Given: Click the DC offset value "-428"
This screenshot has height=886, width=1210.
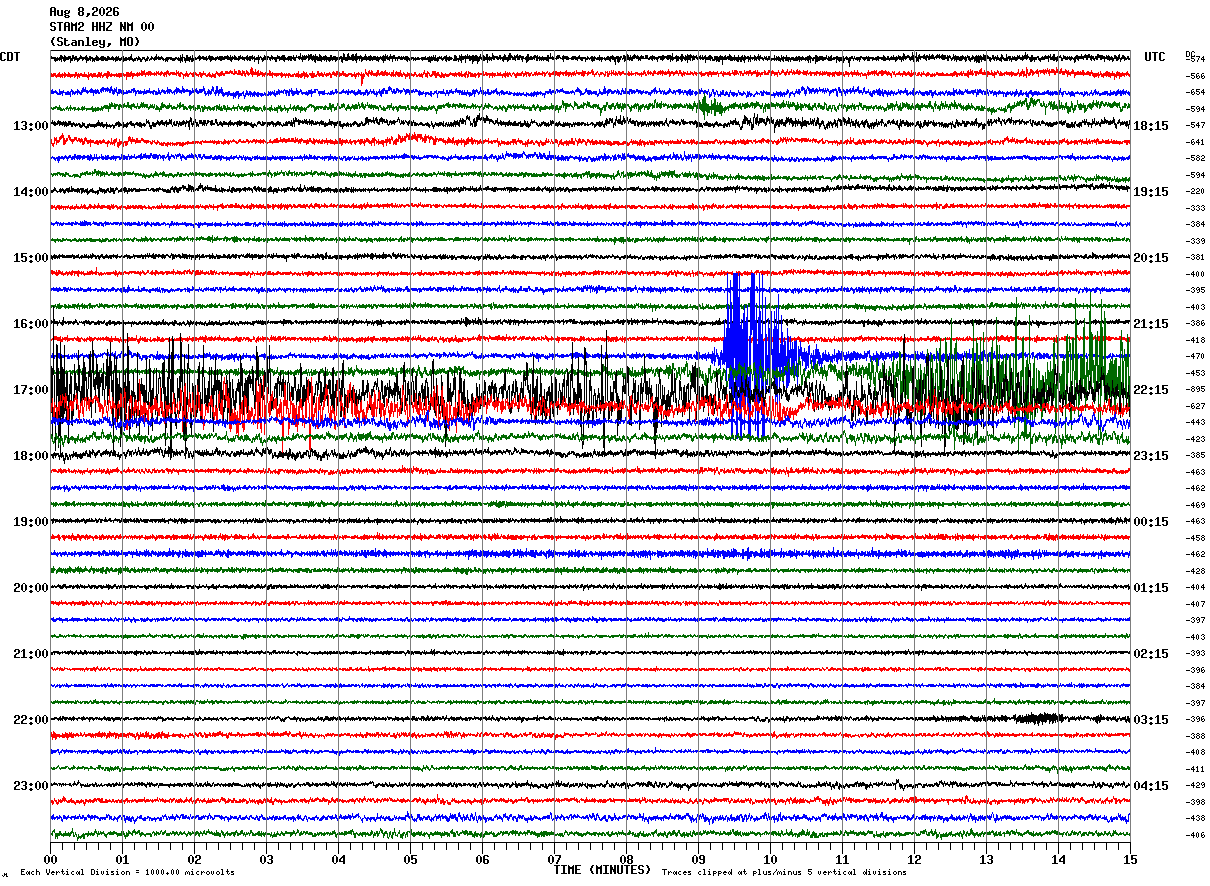Looking at the screenshot, I should click(1195, 571).
